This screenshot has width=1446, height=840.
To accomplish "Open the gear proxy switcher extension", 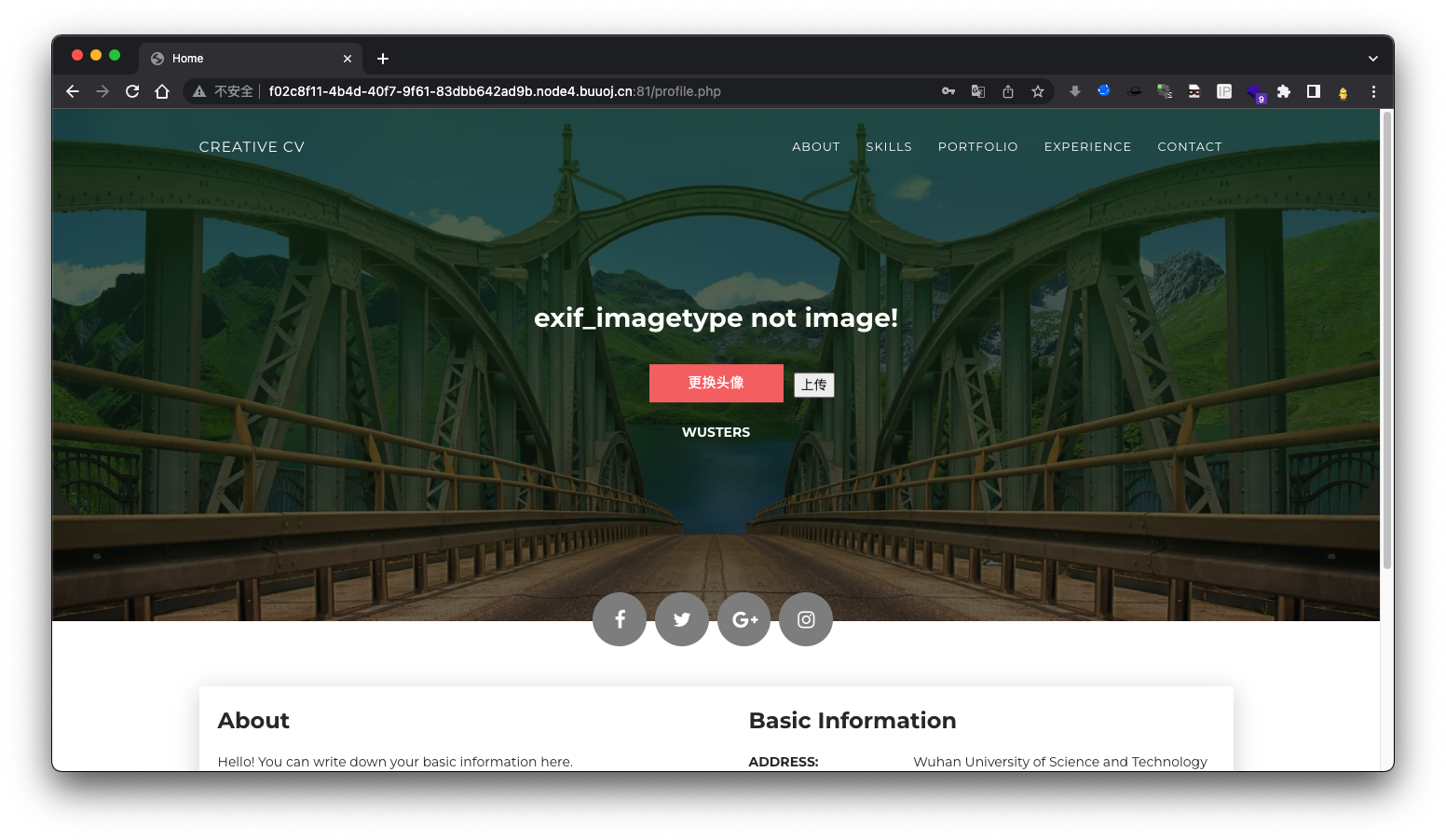I will pyautogui.click(x=1165, y=91).
